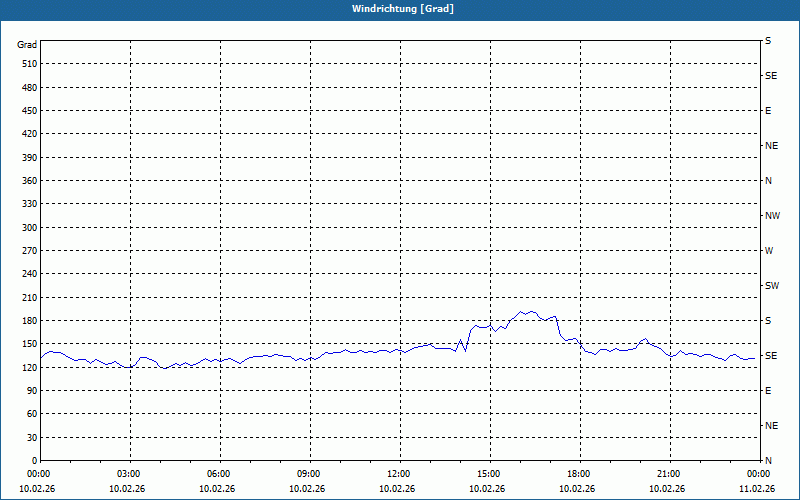The height and width of the screenshot is (500, 800).
Task: Click the 510 degree y-axis label
Action: coord(30,64)
